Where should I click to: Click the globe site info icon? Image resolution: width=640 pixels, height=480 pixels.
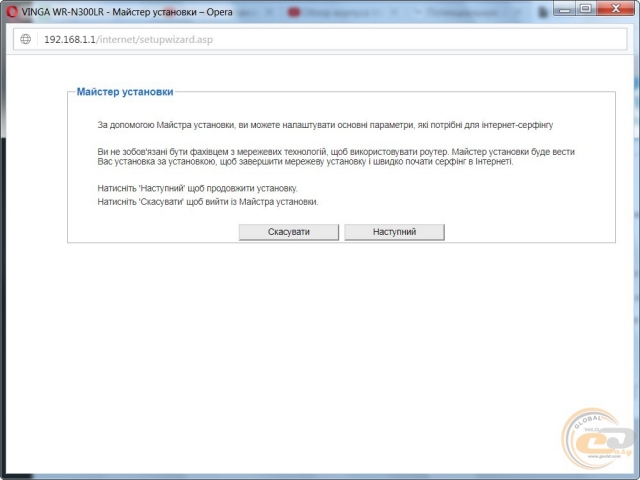pyautogui.click(x=25, y=39)
